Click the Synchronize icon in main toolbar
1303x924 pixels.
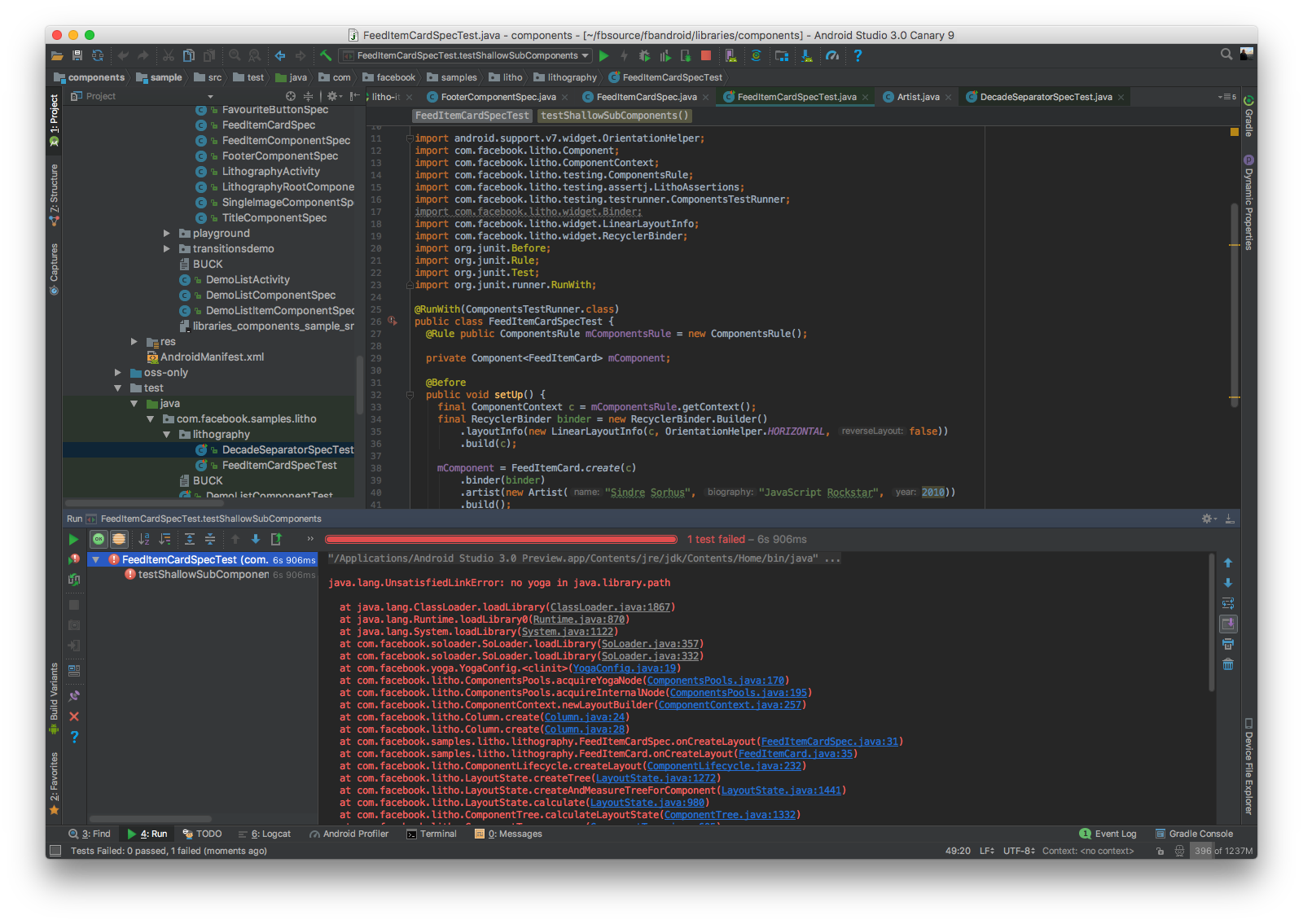98,55
